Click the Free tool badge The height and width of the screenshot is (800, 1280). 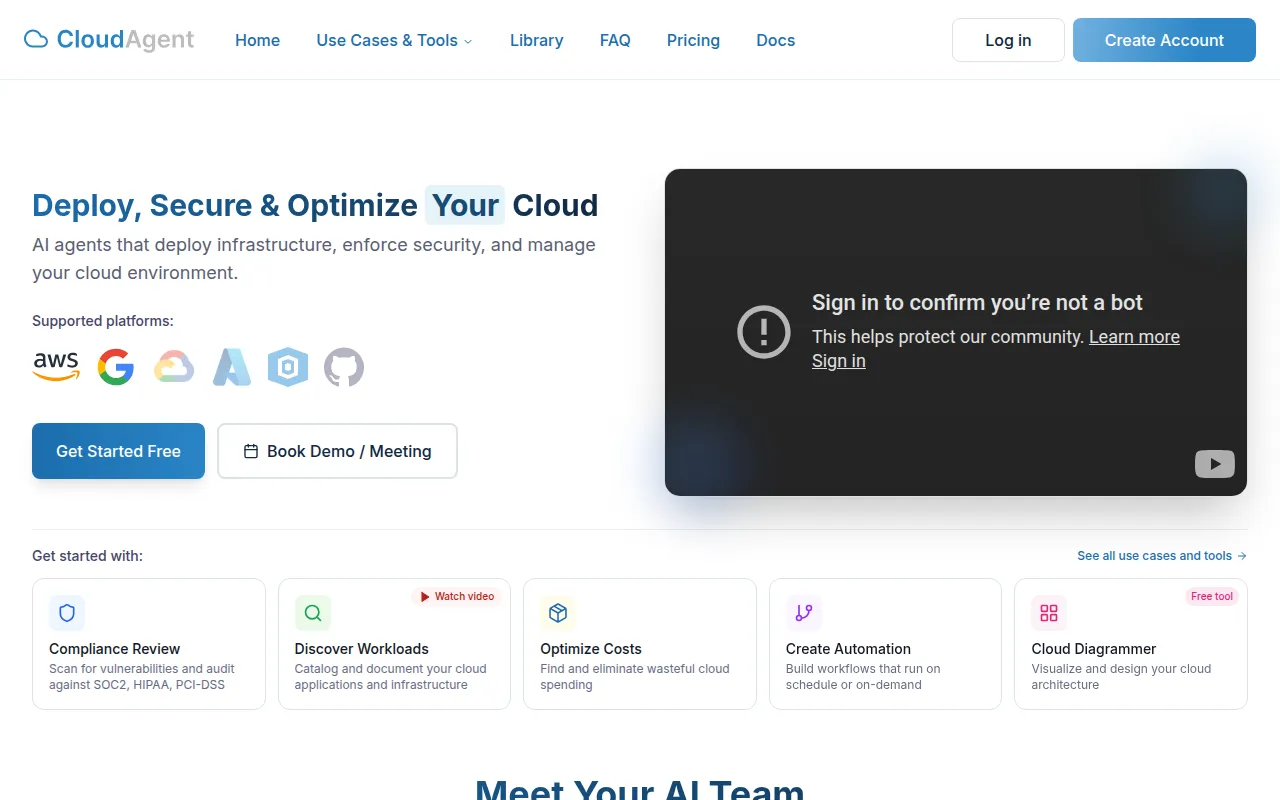pos(1212,596)
